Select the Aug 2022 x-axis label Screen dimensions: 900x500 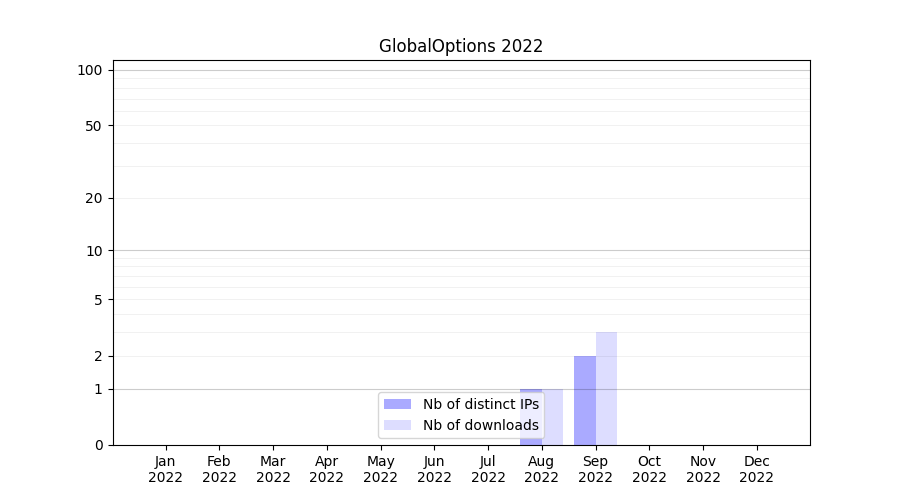click(x=541, y=469)
